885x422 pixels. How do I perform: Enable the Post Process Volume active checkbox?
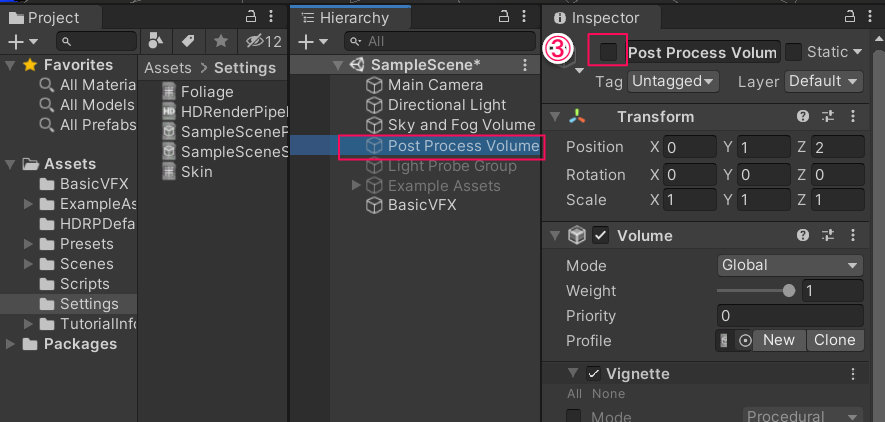pyautogui.click(x=608, y=52)
